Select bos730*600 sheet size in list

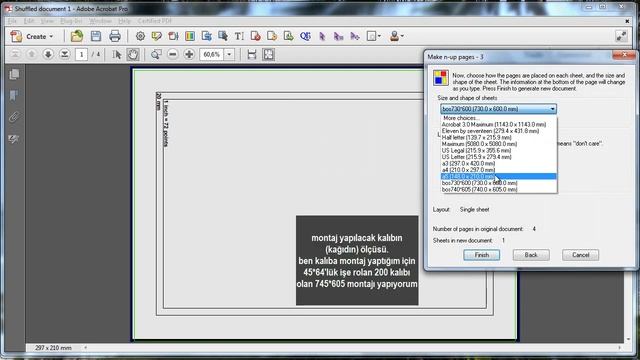498,183
